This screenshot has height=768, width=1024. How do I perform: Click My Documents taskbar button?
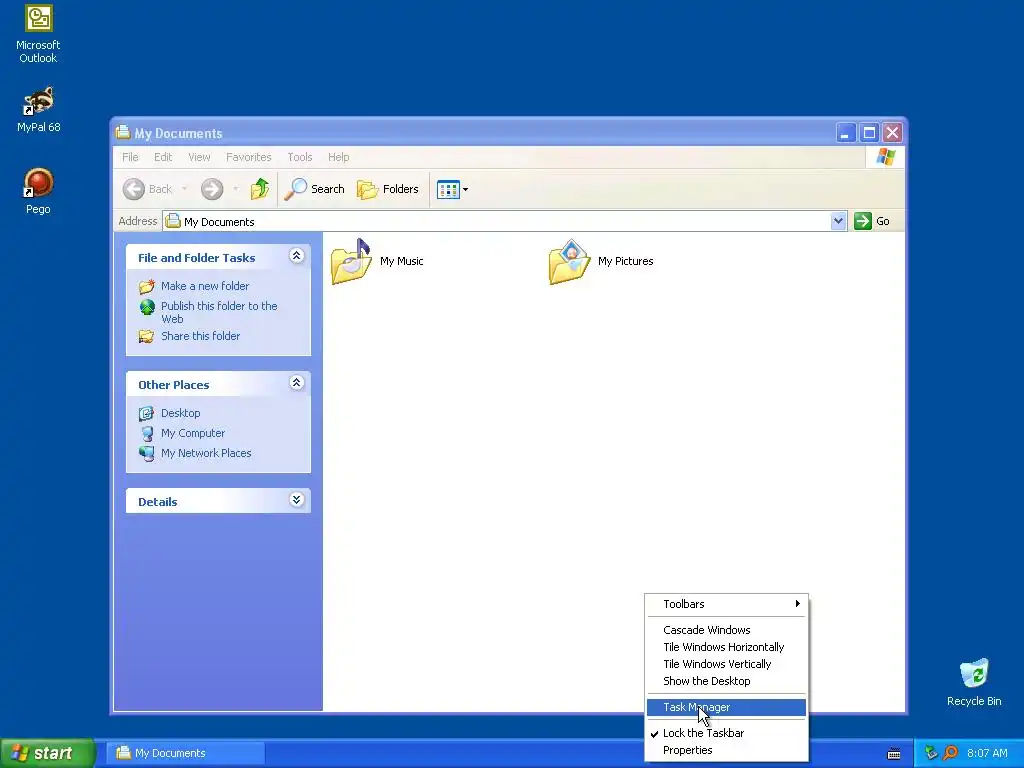point(186,753)
